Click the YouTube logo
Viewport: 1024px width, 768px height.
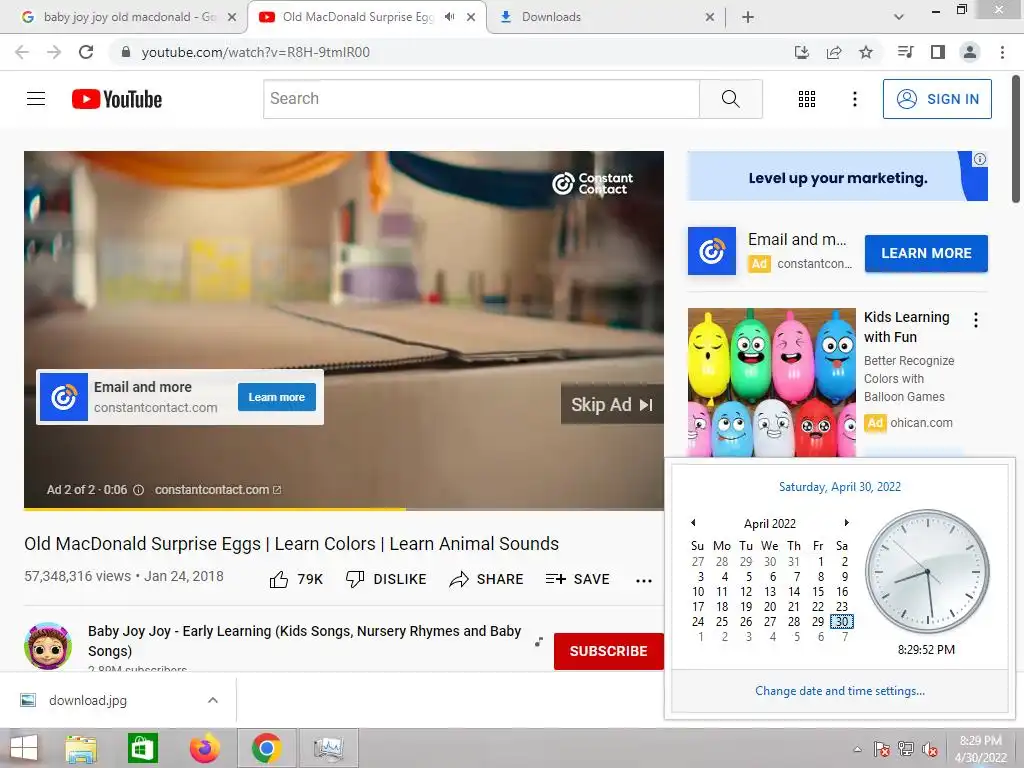point(117,99)
